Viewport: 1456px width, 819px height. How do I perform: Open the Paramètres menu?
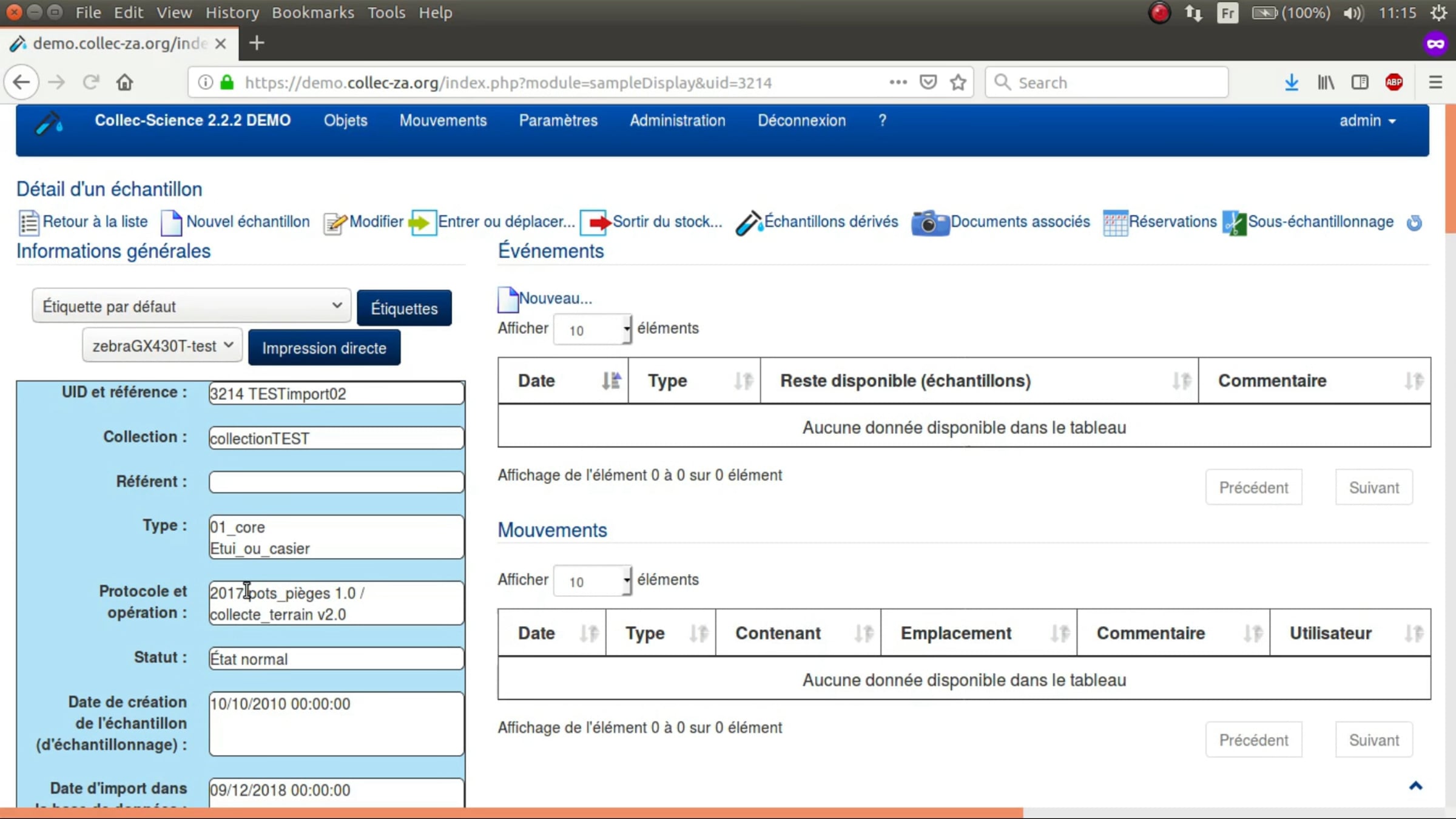[558, 121]
